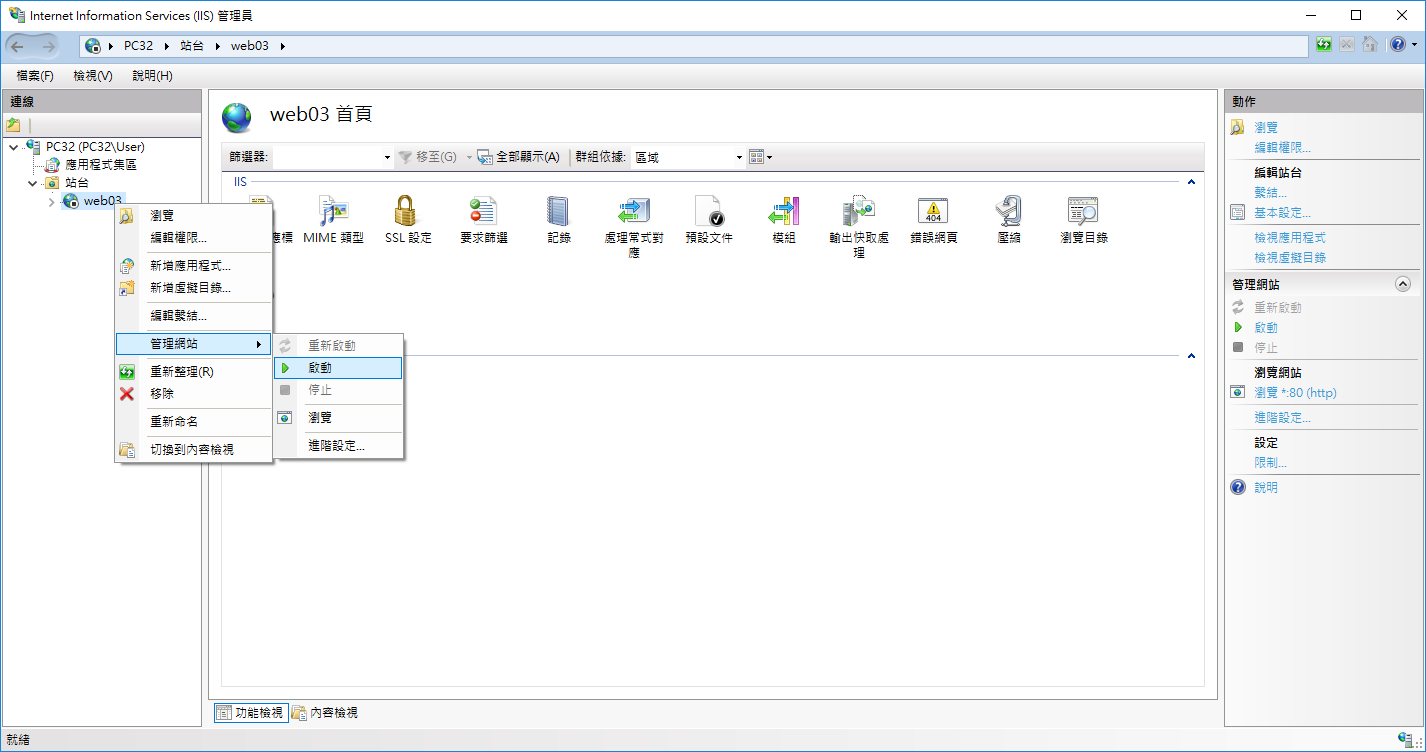Open the MIME 類型 feature icon
The image size is (1426, 752).
click(x=333, y=212)
